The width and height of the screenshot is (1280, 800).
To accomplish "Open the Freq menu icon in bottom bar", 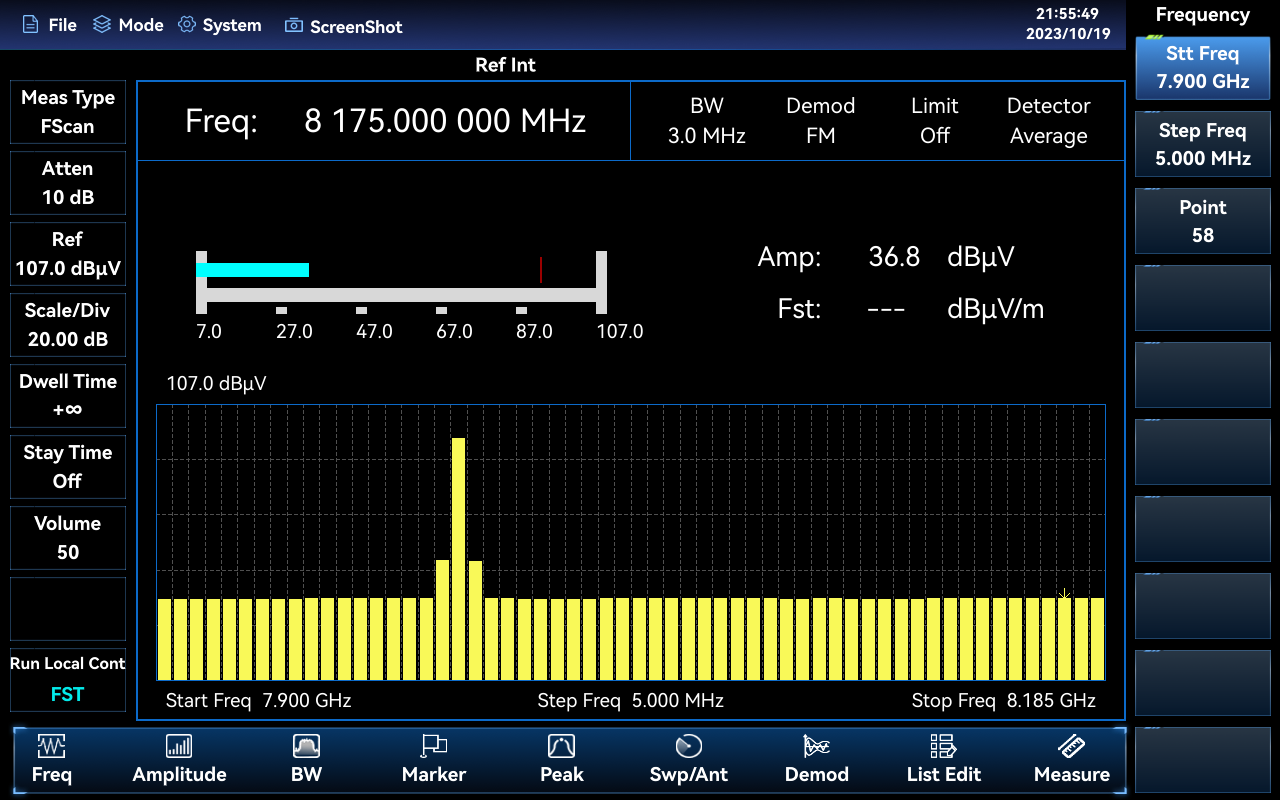I will [51, 746].
